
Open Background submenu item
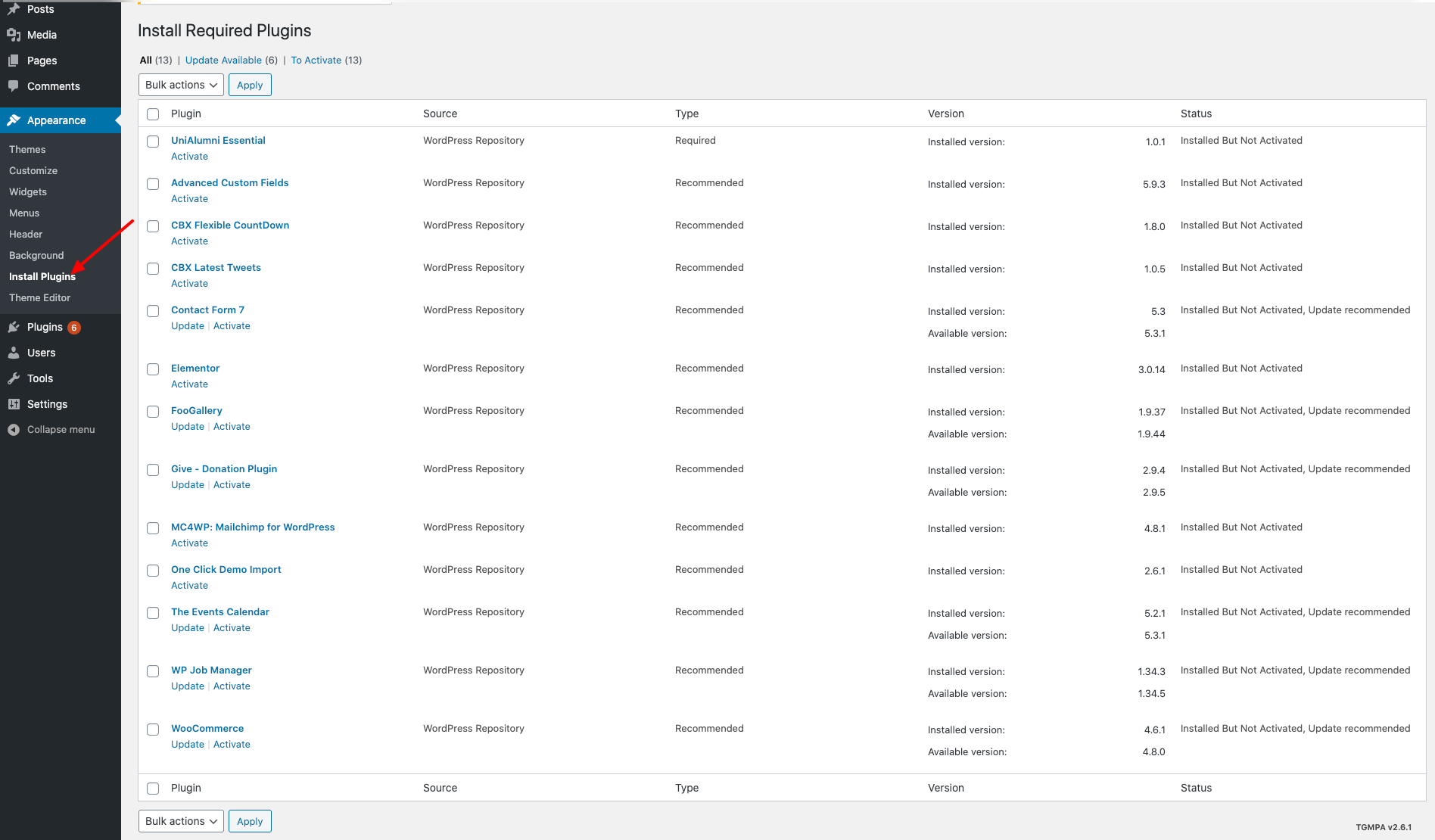pos(36,256)
